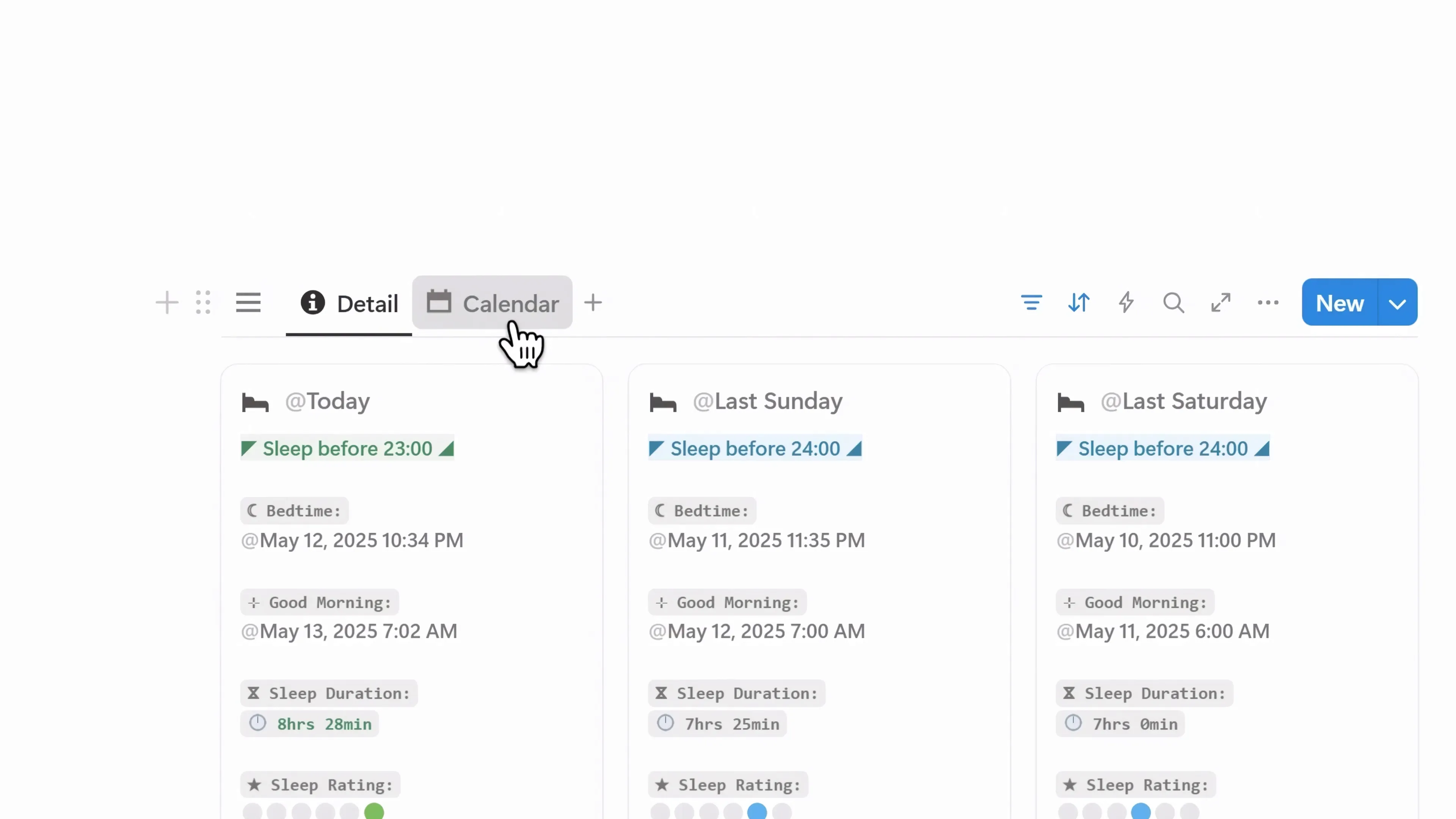Open the database search icon

(1174, 303)
